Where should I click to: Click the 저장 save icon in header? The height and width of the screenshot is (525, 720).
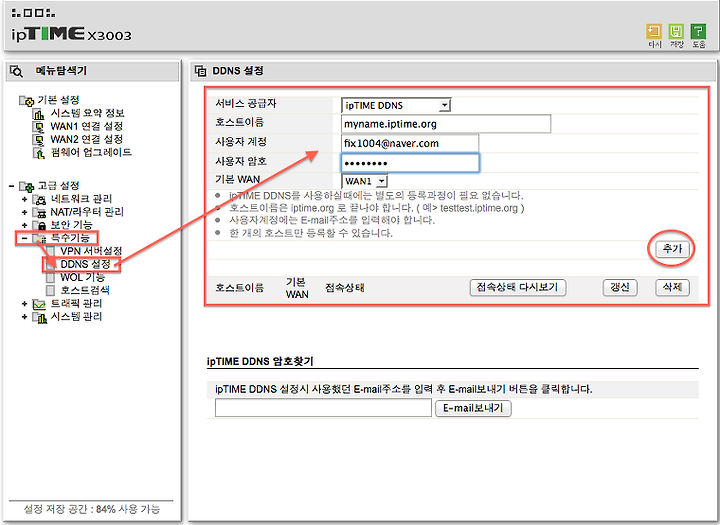(676, 32)
